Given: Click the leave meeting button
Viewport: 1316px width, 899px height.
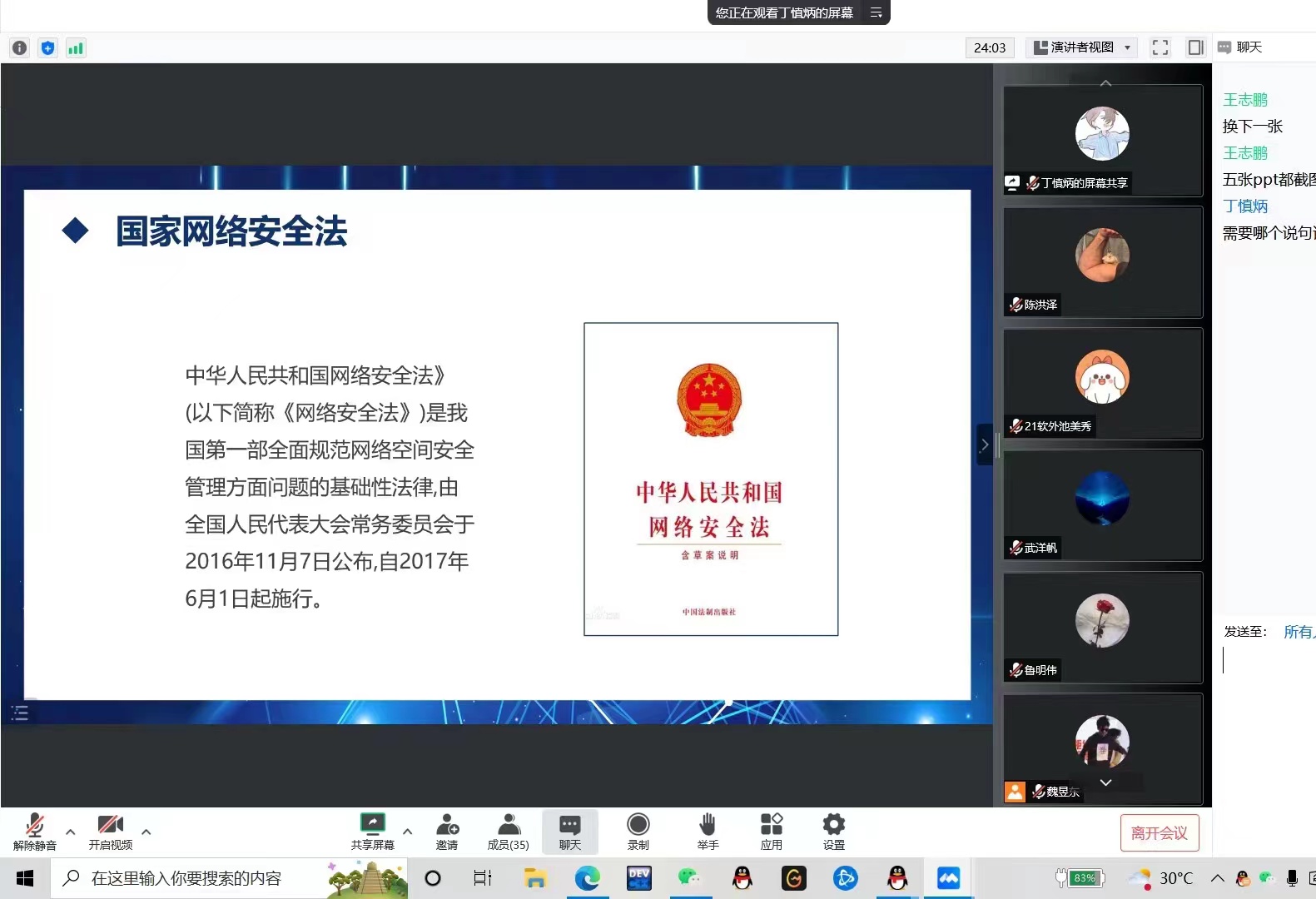Looking at the screenshot, I should (x=1159, y=833).
